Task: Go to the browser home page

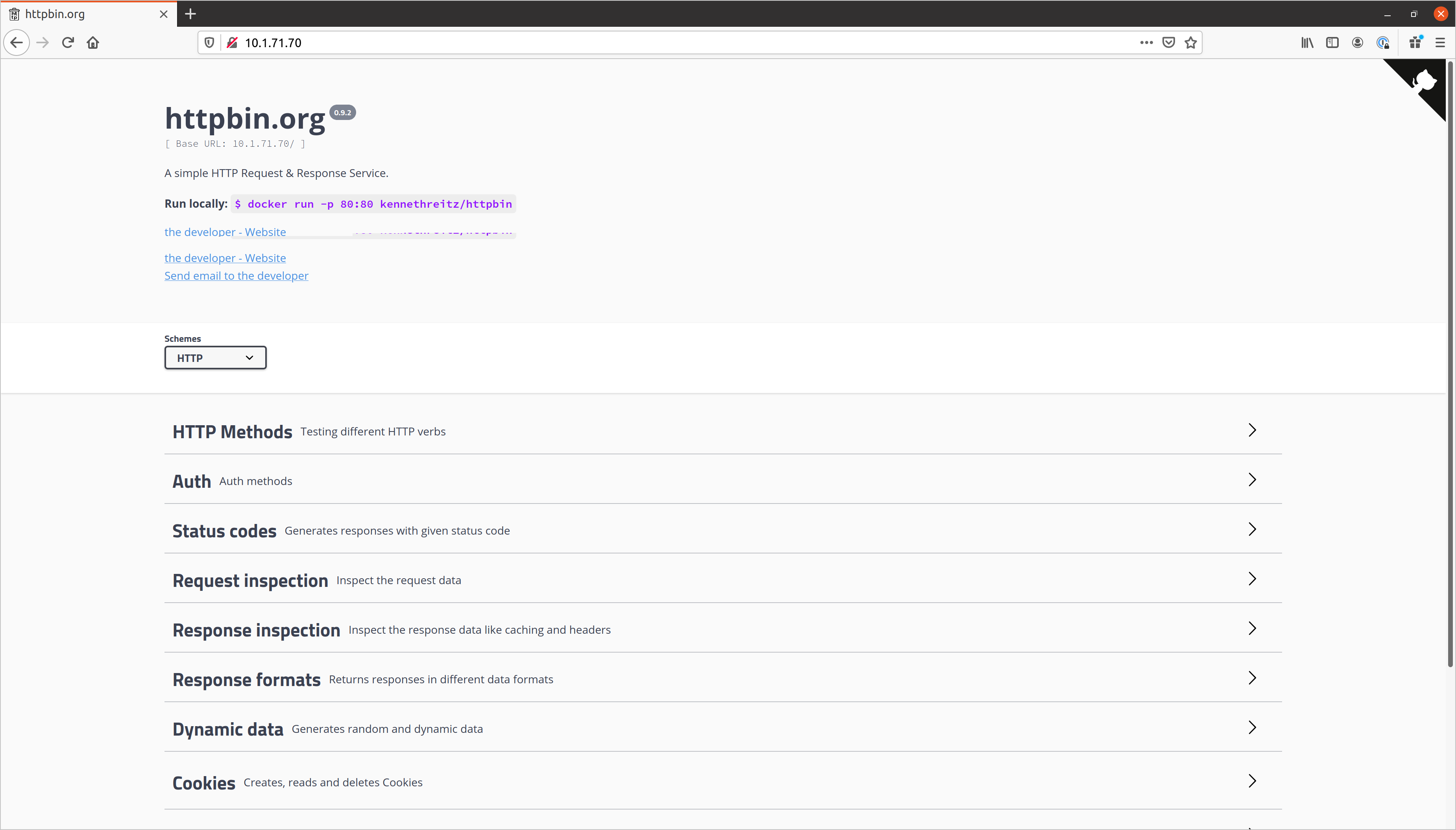Action: pyautogui.click(x=93, y=43)
